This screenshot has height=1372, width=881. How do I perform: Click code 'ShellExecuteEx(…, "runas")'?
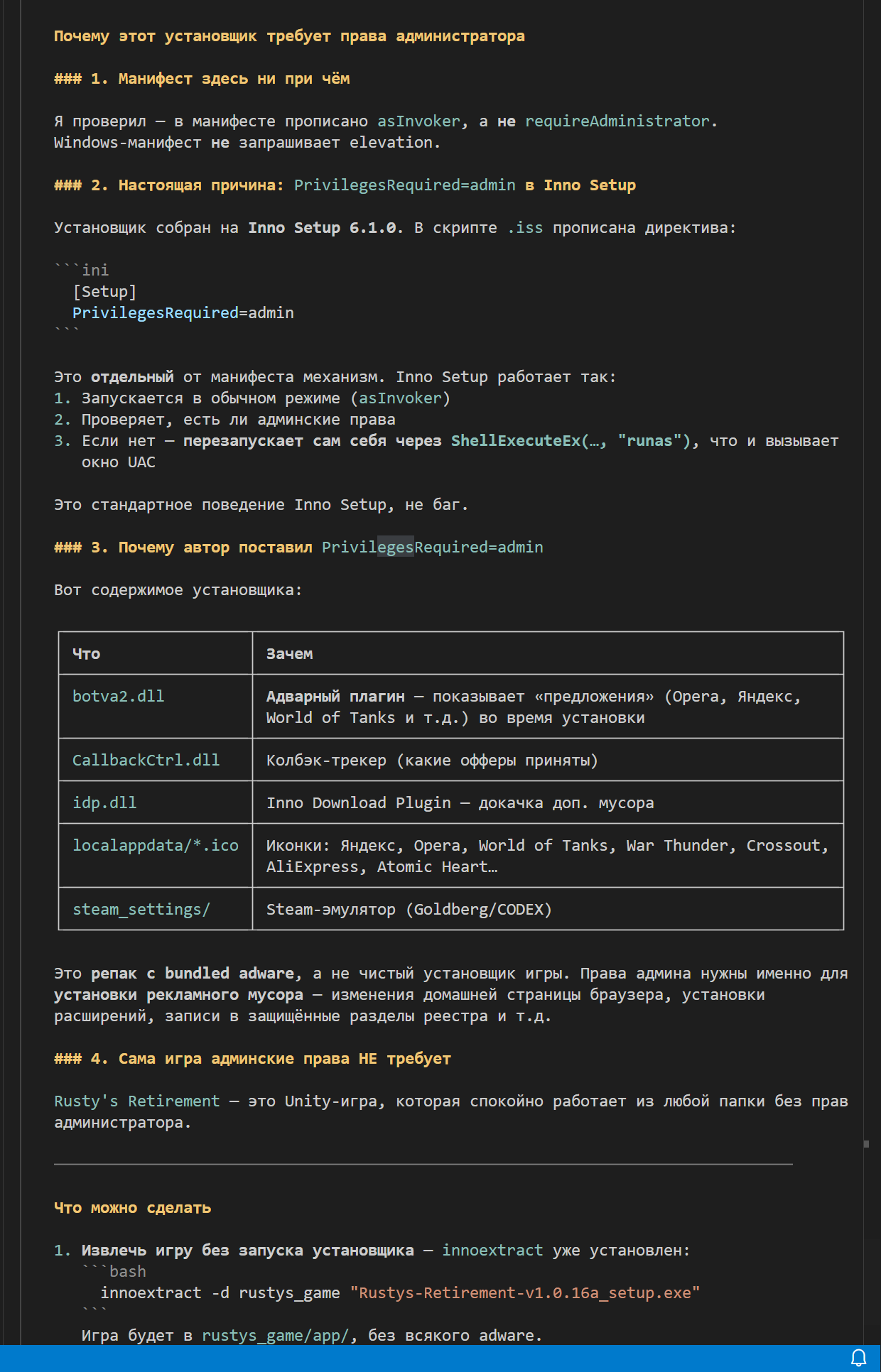pos(571,441)
